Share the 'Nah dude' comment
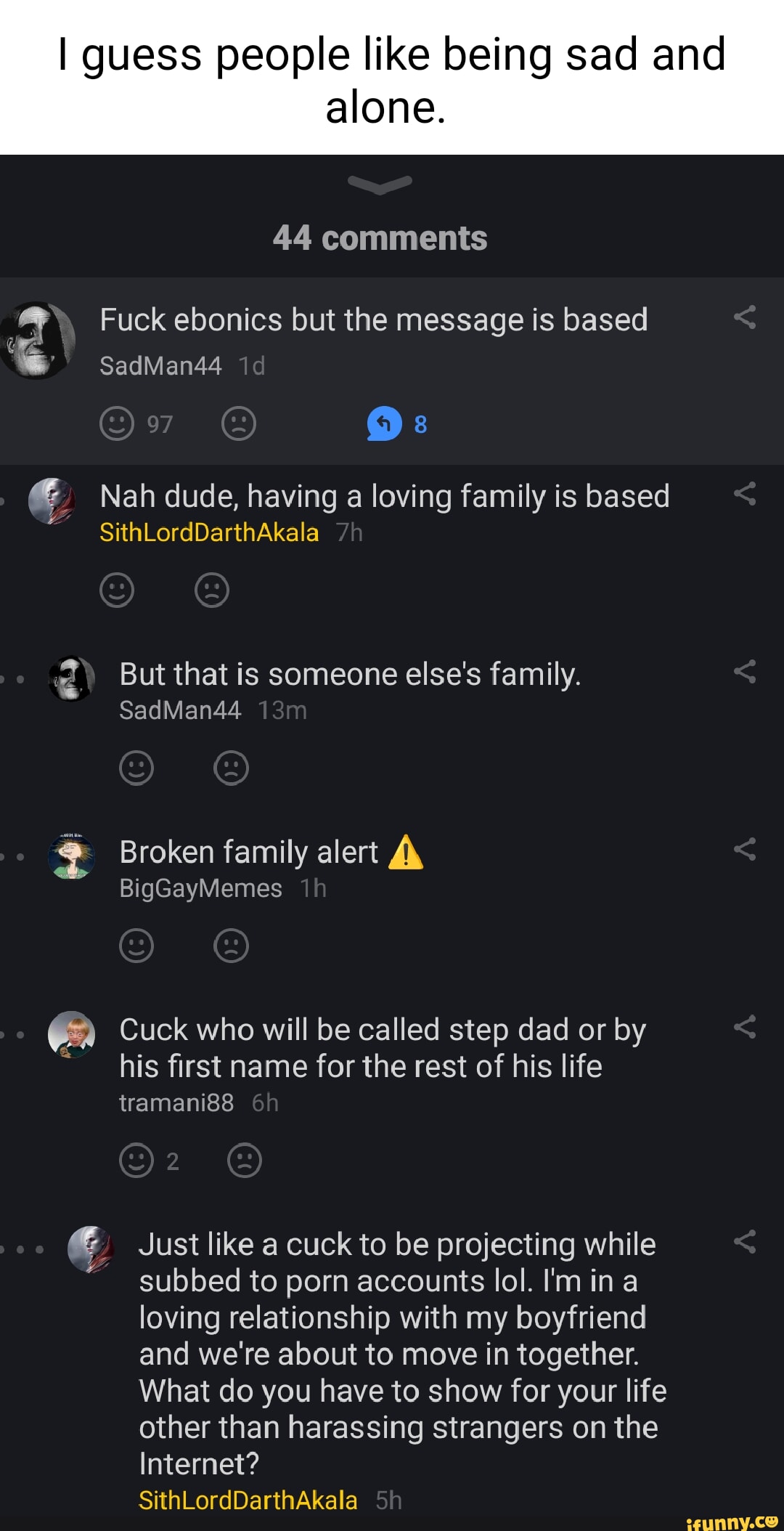 coord(745,495)
